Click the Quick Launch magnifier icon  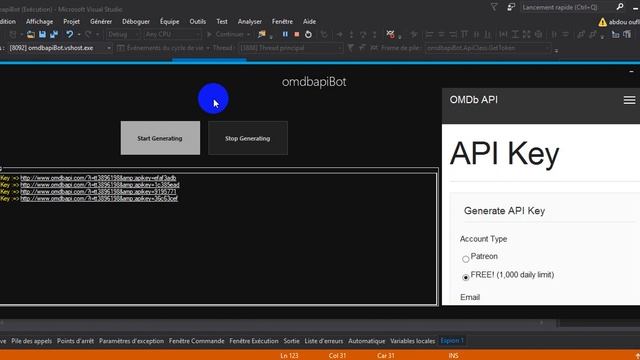(x=620, y=7)
